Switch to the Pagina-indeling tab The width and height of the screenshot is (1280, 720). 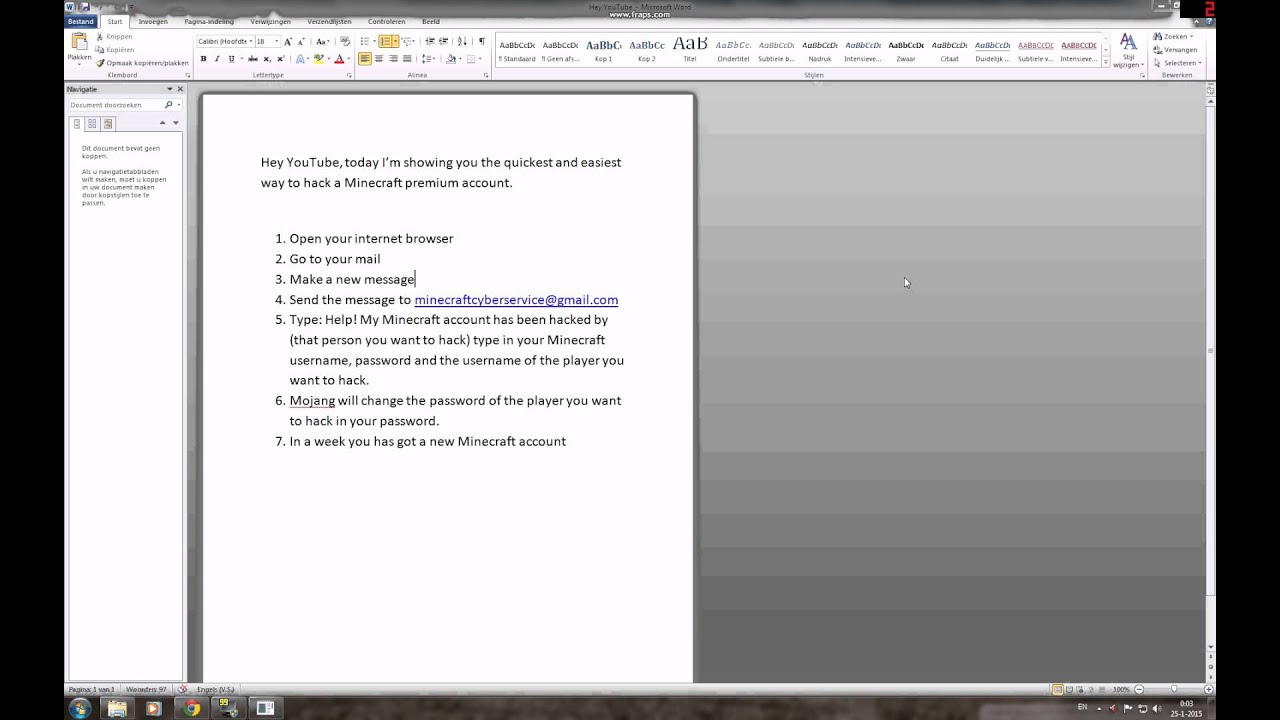click(x=209, y=21)
